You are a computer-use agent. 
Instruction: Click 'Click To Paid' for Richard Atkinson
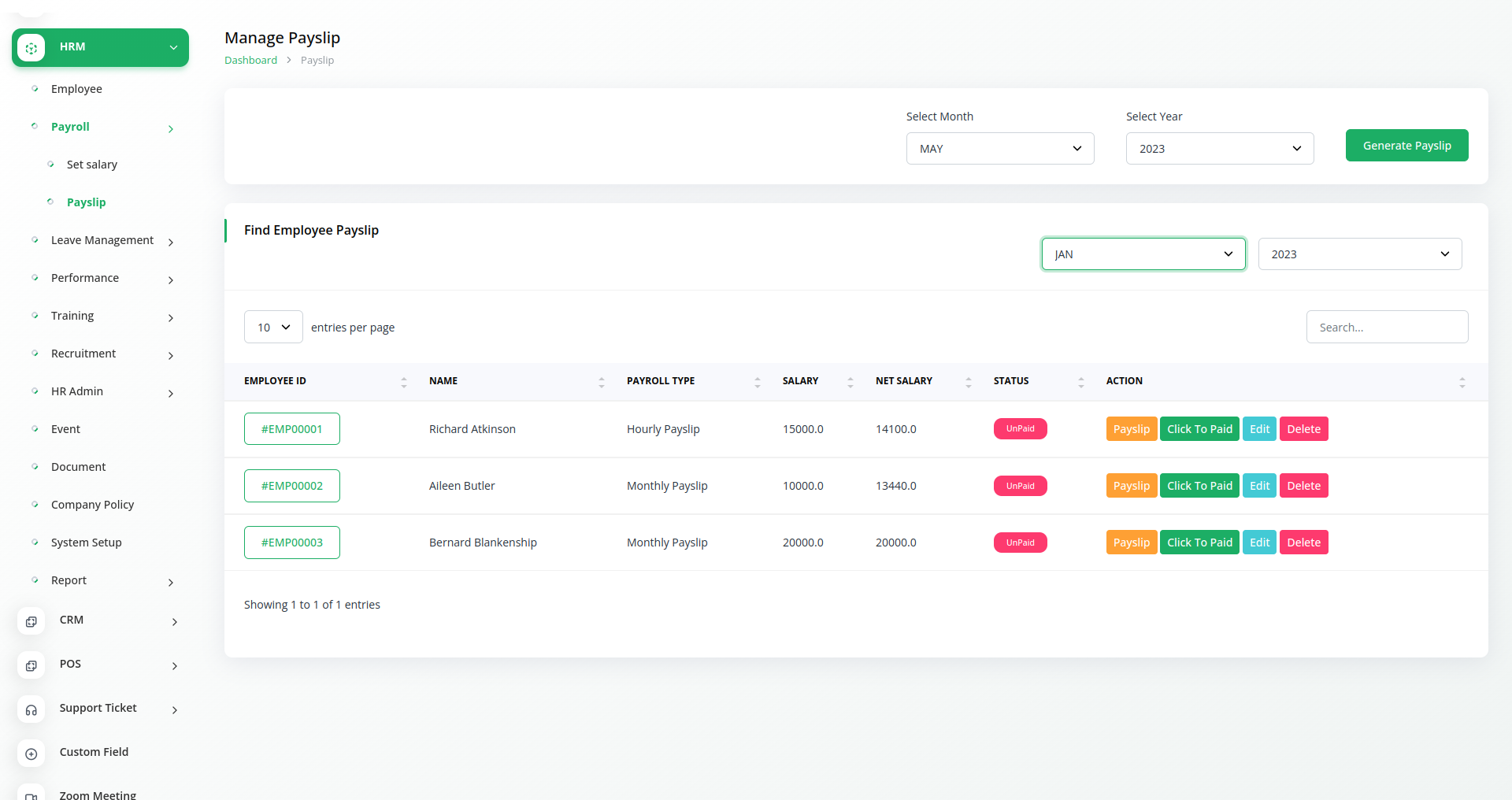coord(1199,429)
